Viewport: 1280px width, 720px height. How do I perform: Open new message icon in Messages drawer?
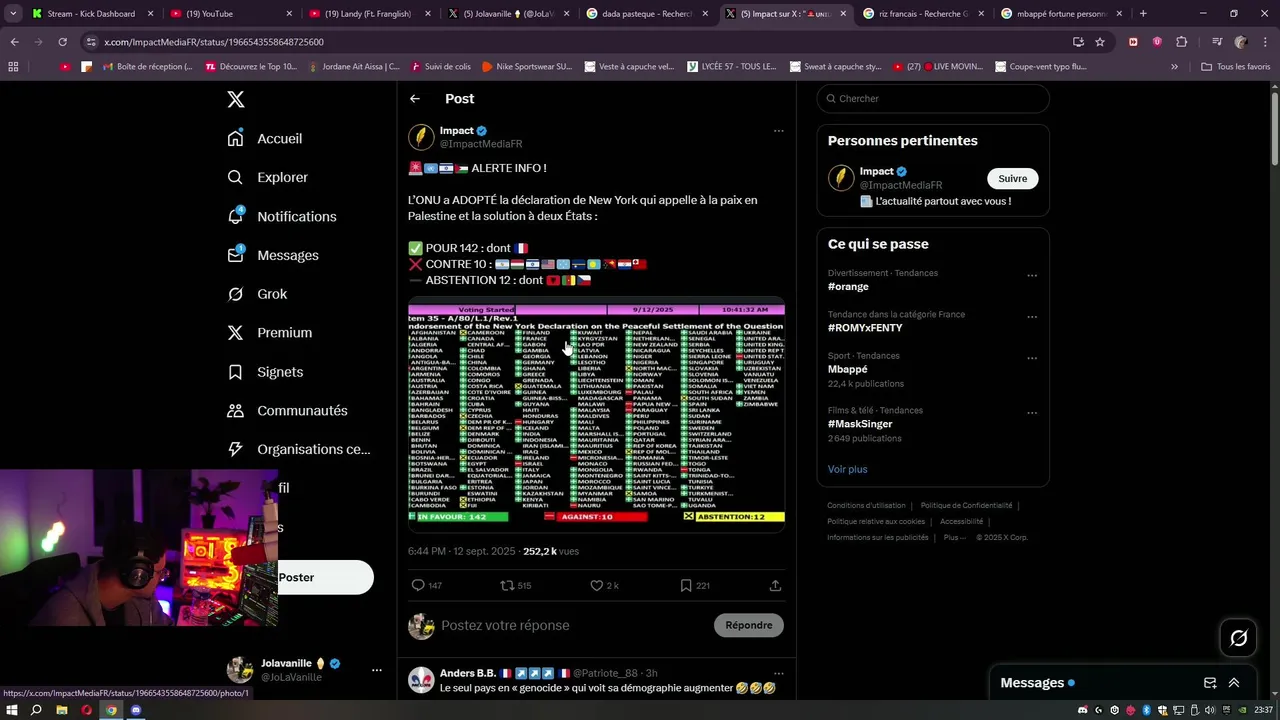pos(1210,683)
